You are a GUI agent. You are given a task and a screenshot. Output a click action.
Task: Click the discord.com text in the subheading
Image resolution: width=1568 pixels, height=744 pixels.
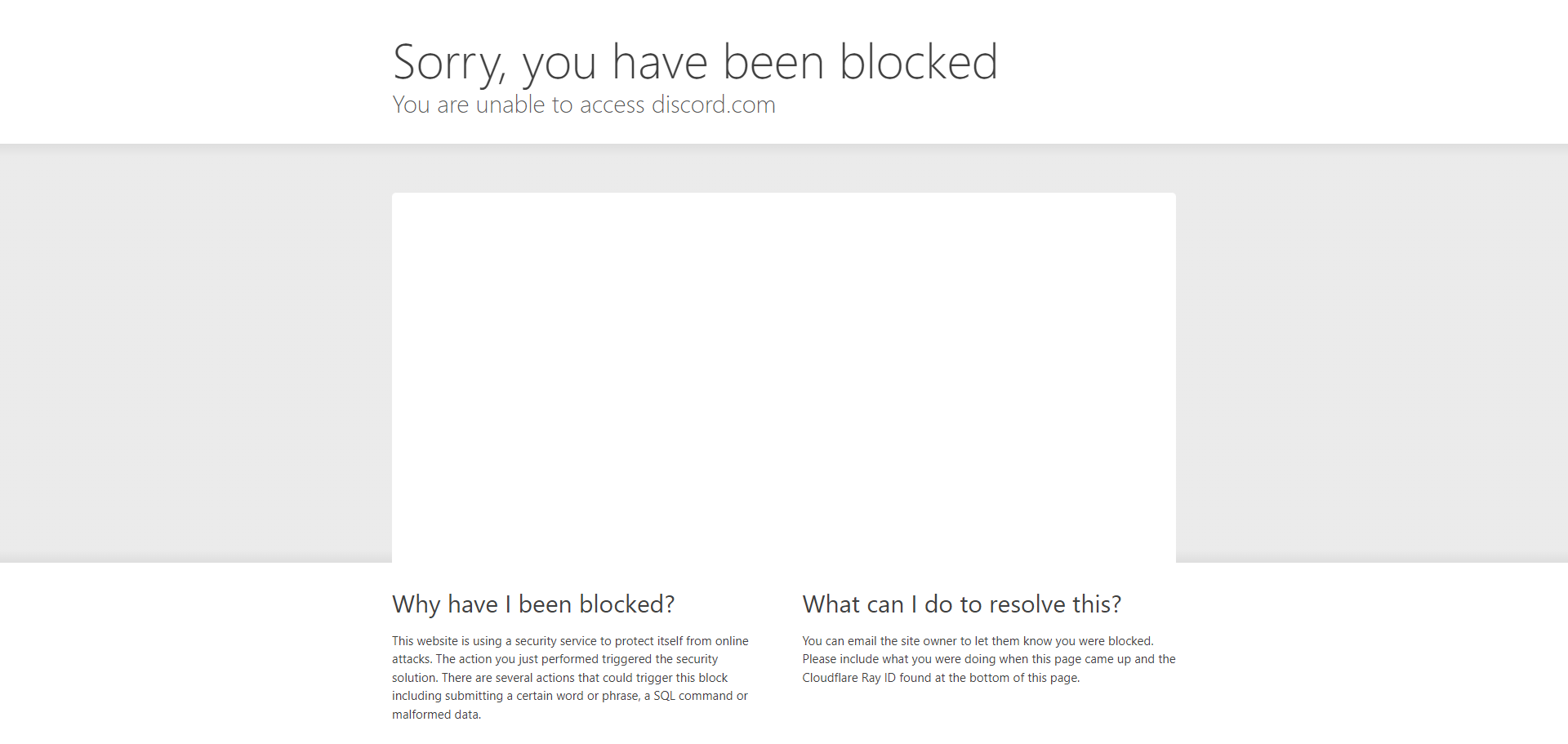pyautogui.click(x=713, y=105)
